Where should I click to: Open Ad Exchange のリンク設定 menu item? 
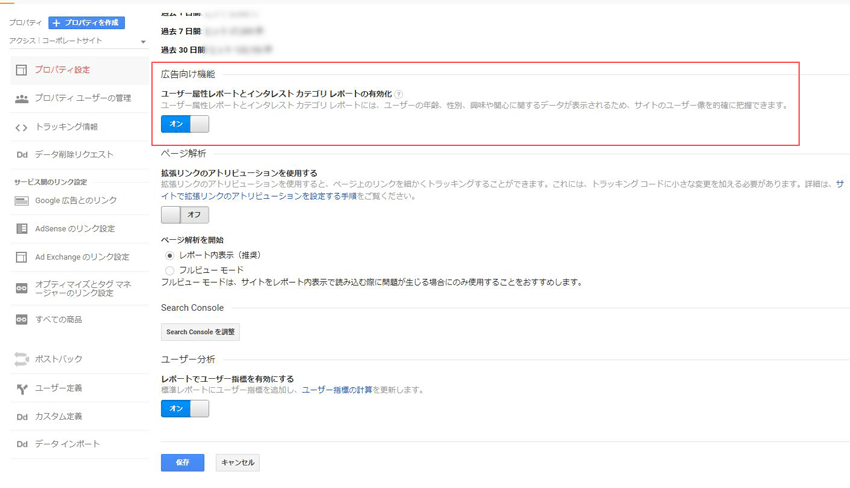79,257
